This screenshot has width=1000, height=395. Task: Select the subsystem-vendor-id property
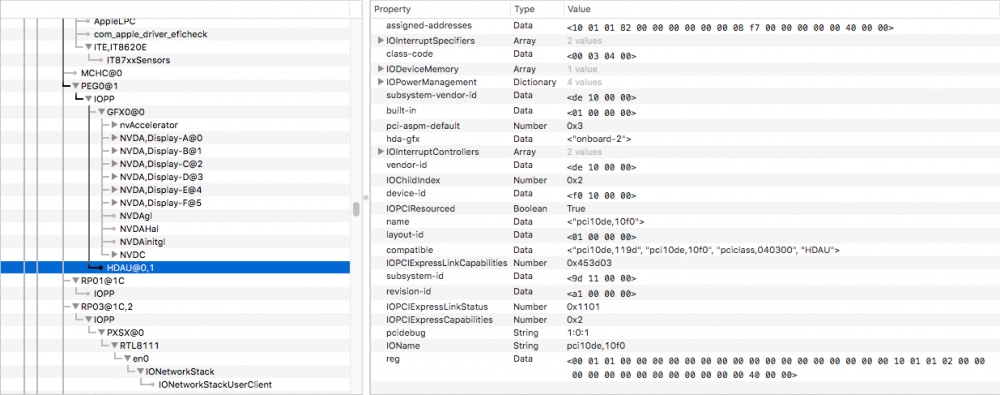(x=686, y=96)
